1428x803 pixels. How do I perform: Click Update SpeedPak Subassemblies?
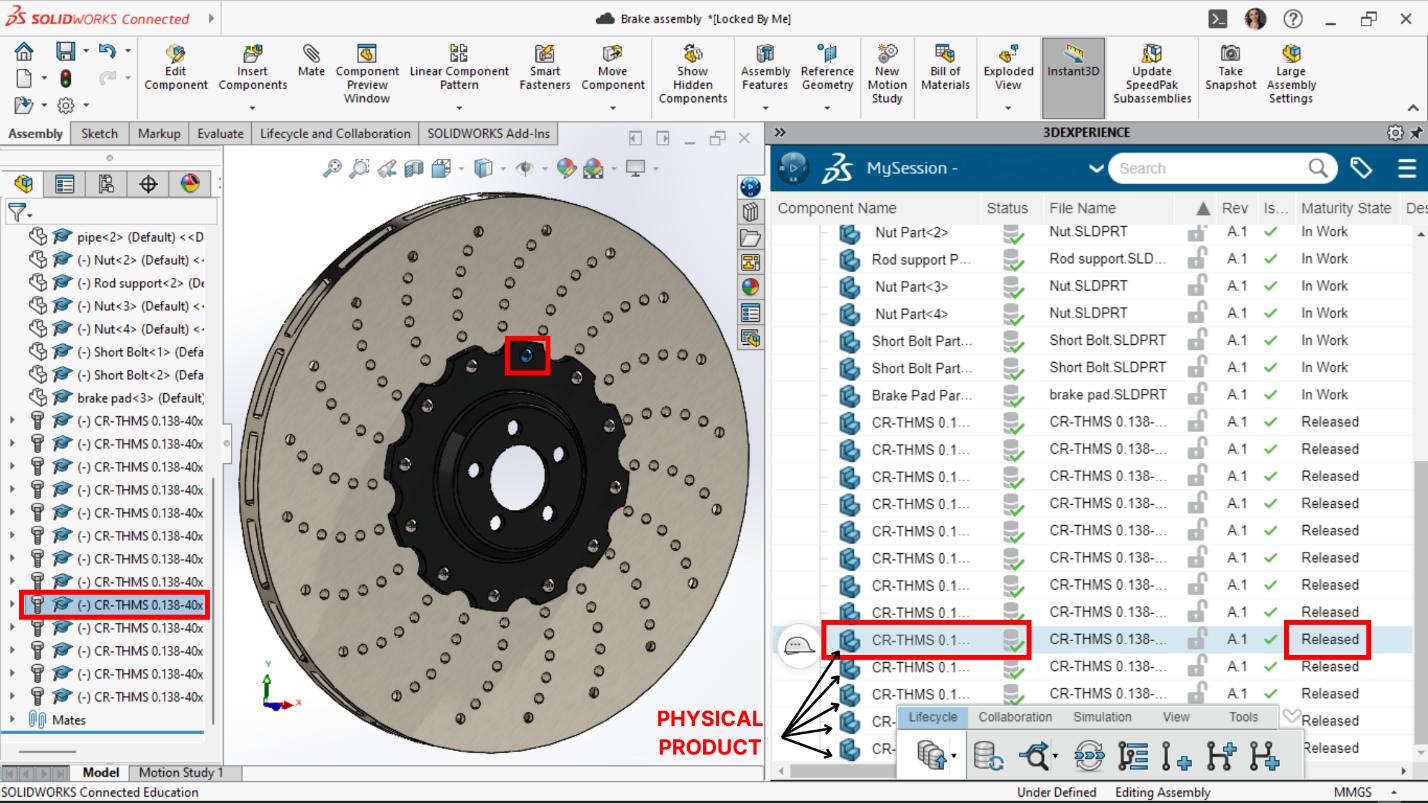pos(1152,74)
